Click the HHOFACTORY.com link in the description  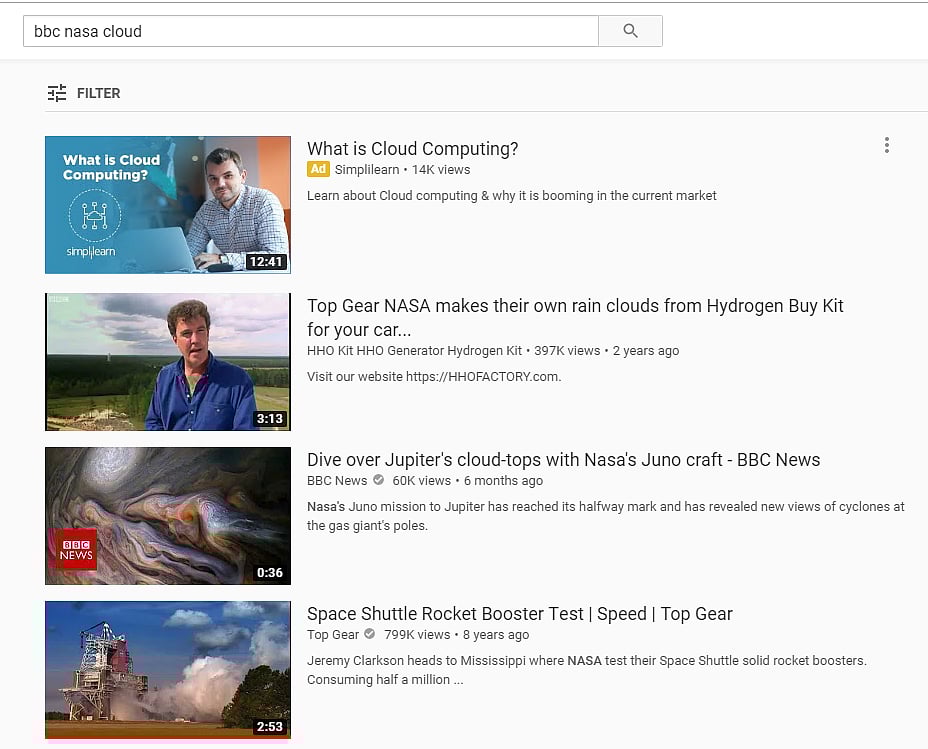[x=486, y=377]
